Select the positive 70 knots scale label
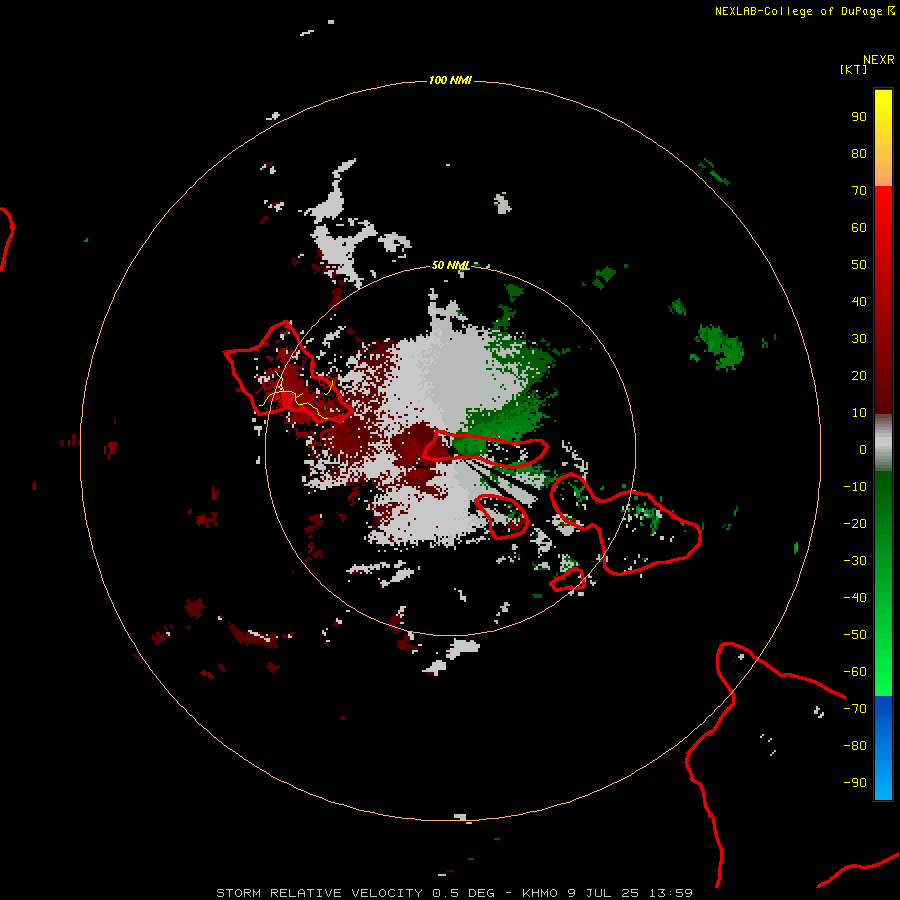The height and width of the screenshot is (900, 900). [859, 191]
